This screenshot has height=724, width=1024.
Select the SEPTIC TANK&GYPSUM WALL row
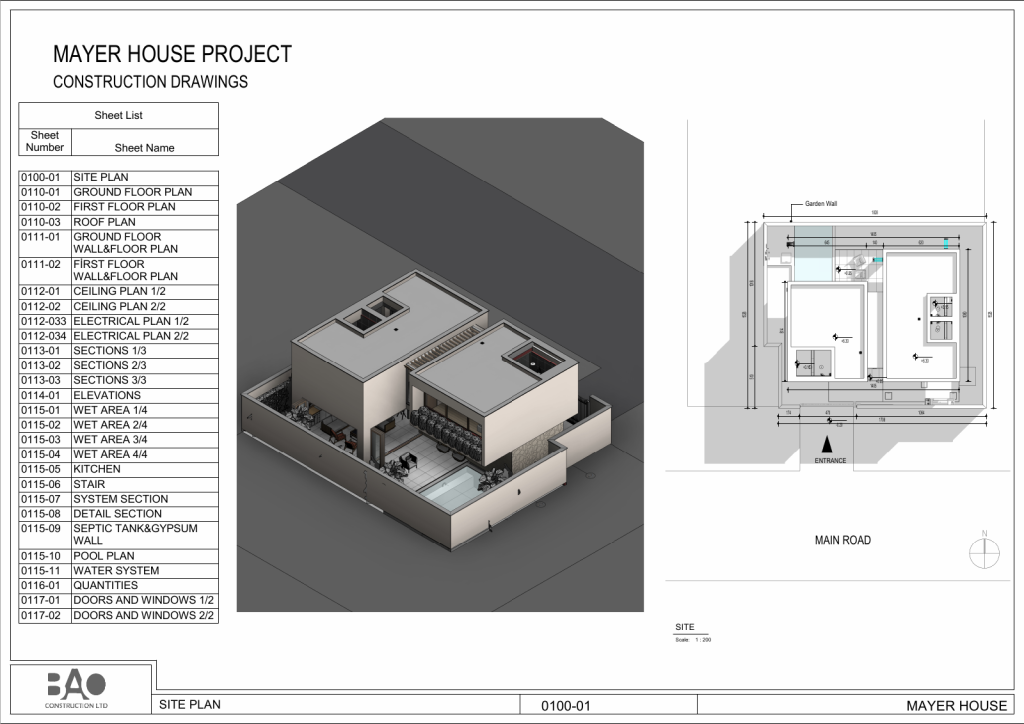tap(118, 535)
